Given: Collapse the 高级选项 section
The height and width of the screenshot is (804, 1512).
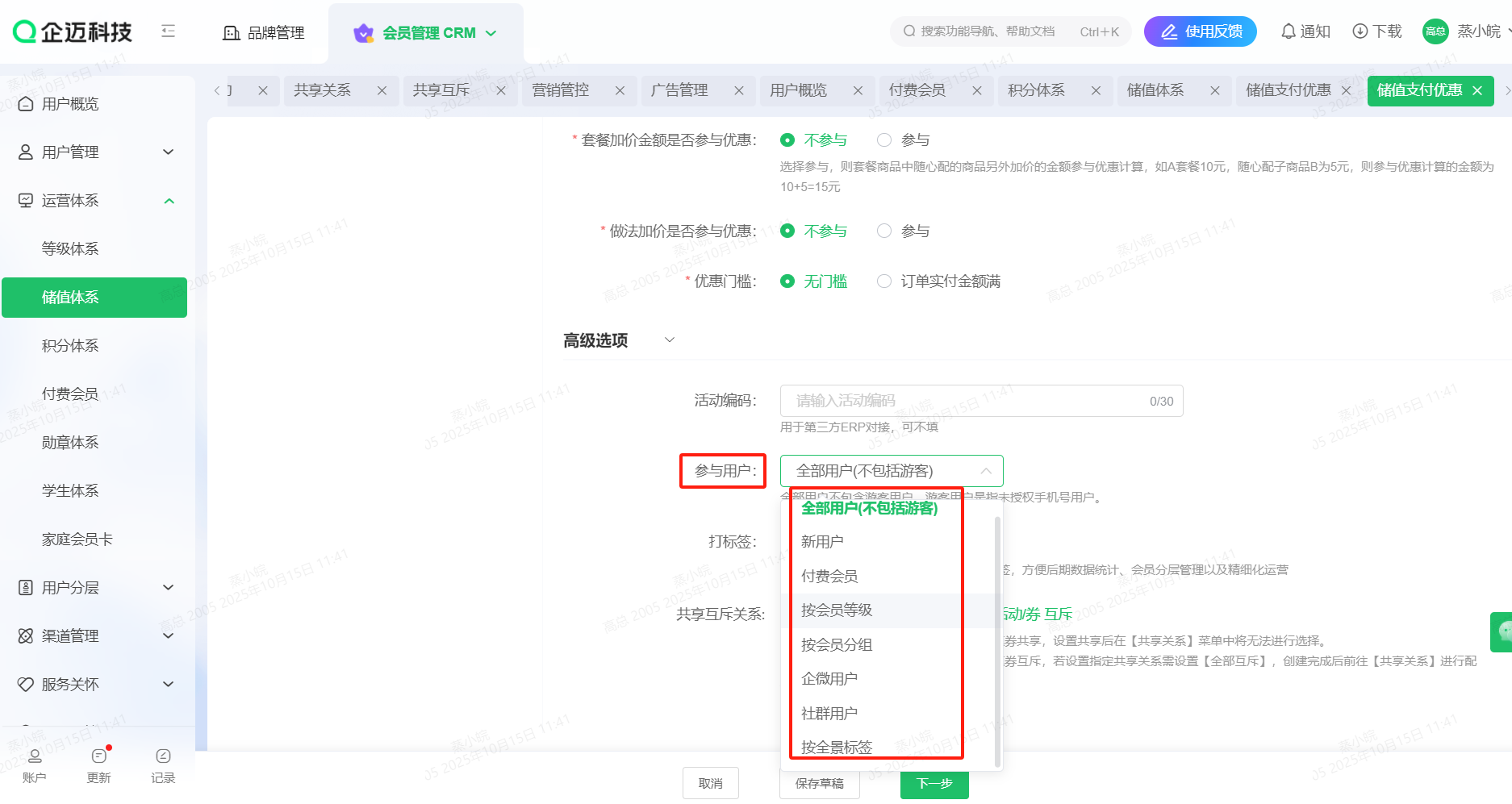Looking at the screenshot, I should [669, 340].
